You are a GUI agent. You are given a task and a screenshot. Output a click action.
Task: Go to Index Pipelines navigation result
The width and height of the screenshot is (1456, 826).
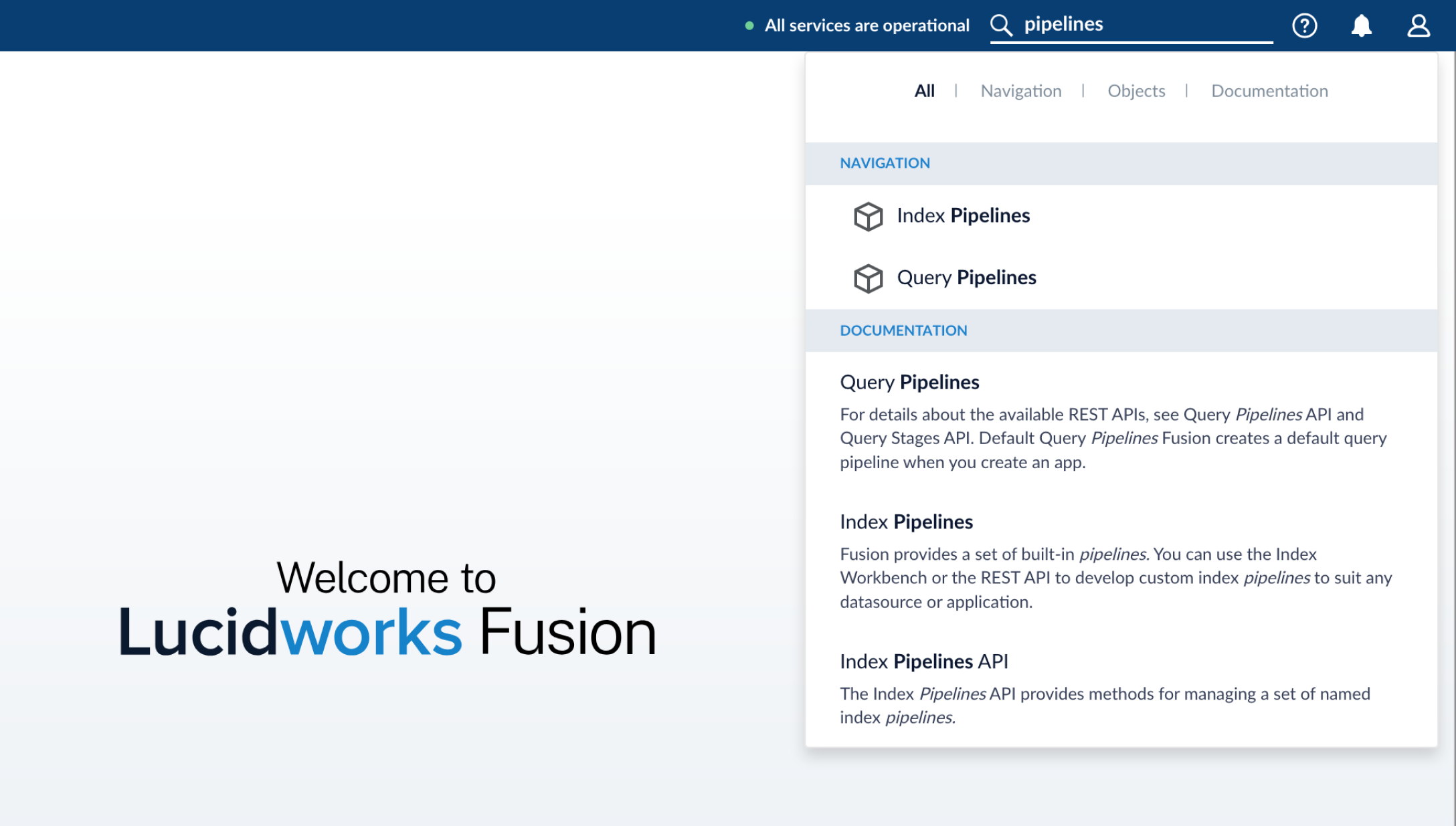click(1121, 216)
